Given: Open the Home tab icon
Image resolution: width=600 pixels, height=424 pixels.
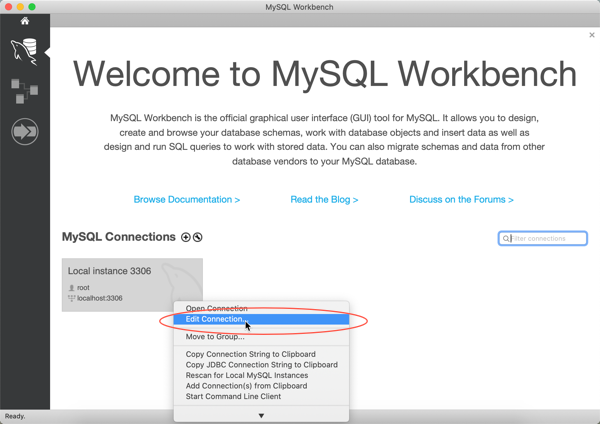Looking at the screenshot, I should coord(25,21).
